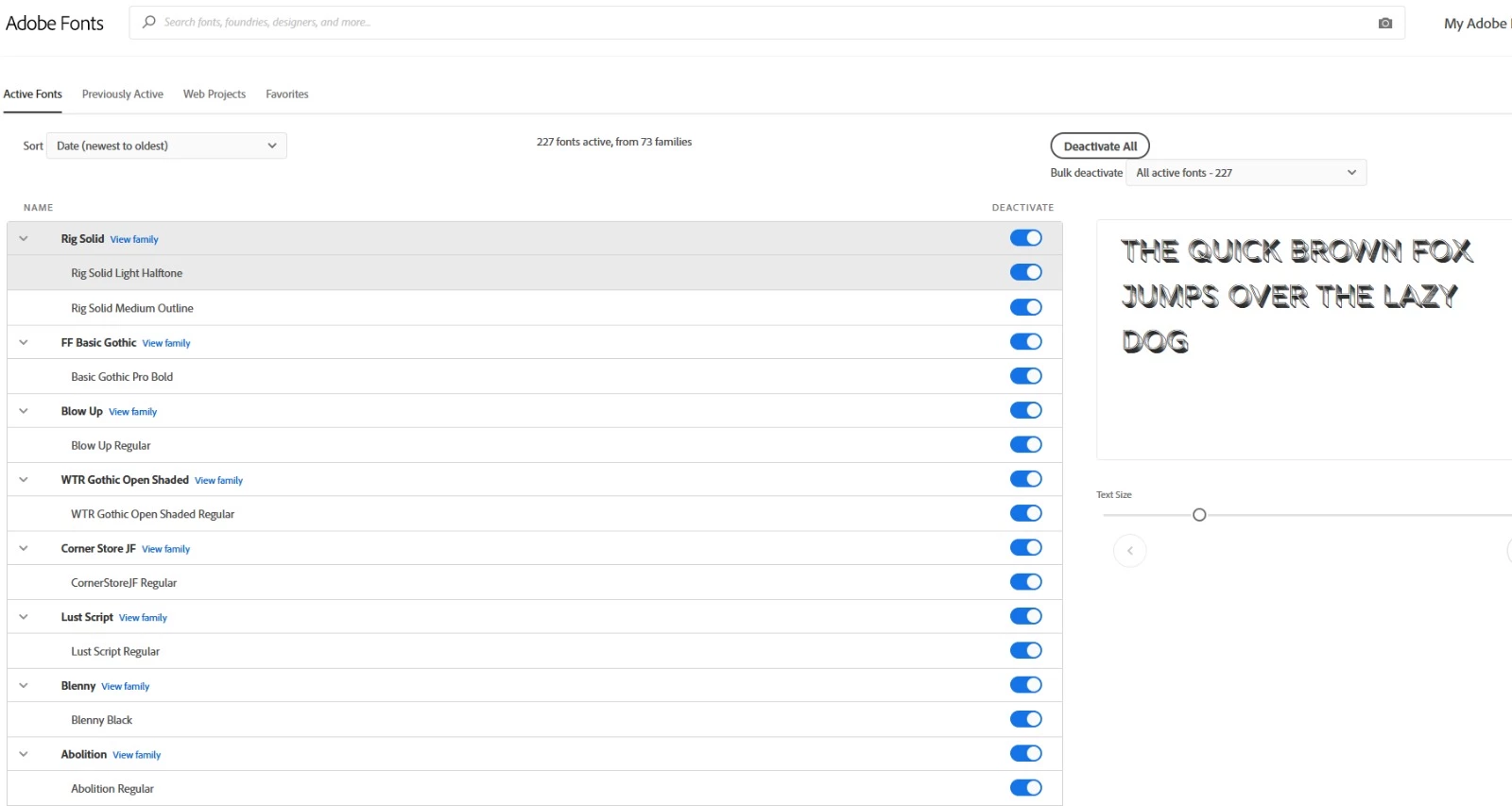Toggle off WTR Gothic Open Shaded family
1512x806 pixels.
[1025, 479]
